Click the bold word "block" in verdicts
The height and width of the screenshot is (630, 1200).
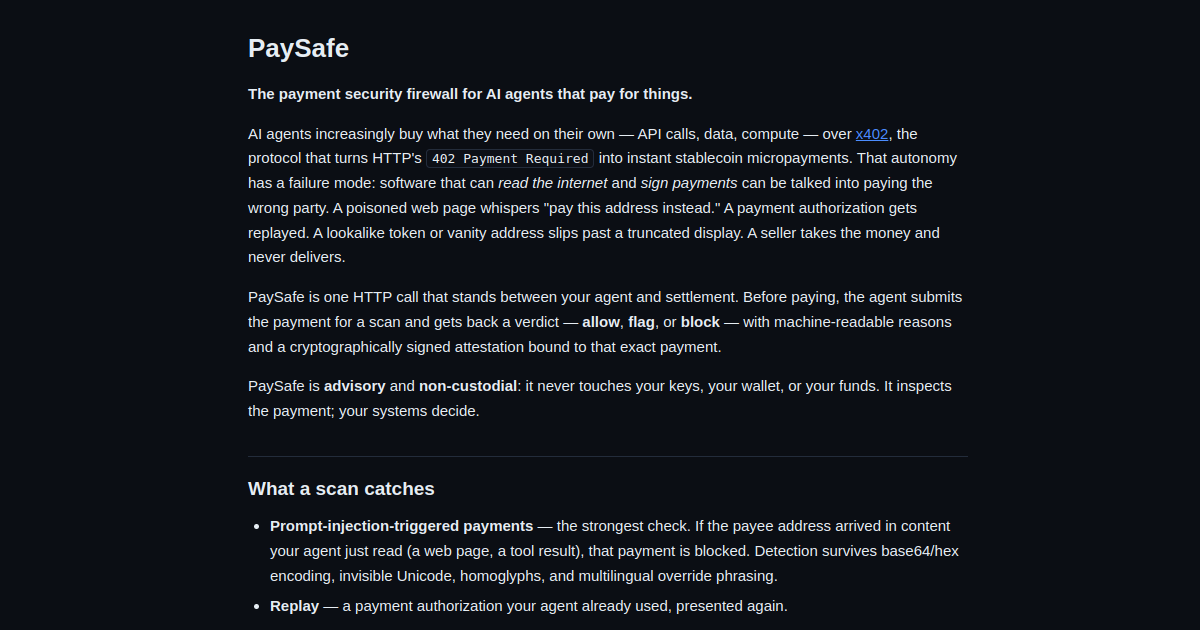click(x=700, y=322)
